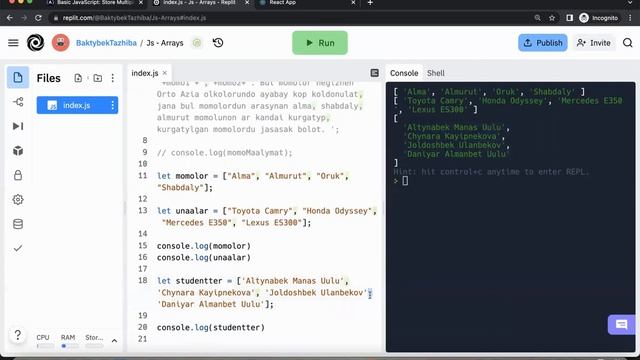The height and width of the screenshot is (360, 640).
Task: Click the Incognito profile button
Action: [598, 18]
